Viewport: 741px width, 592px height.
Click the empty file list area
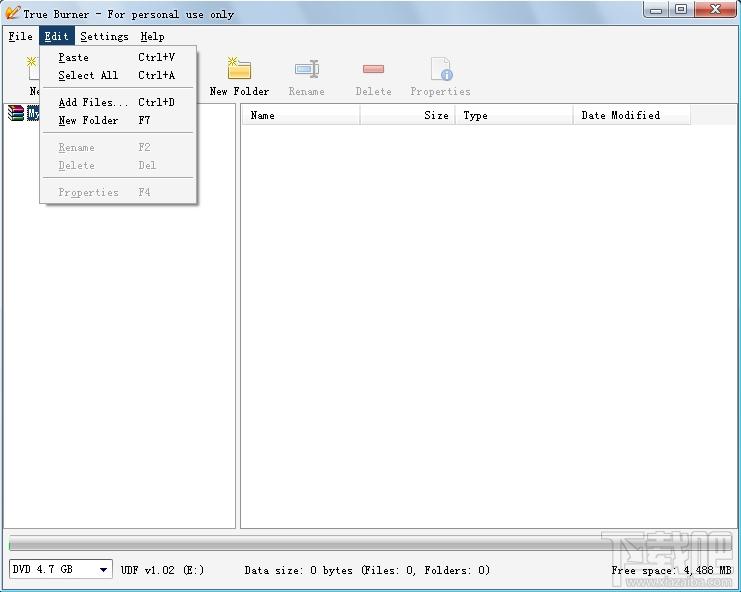coord(489,326)
